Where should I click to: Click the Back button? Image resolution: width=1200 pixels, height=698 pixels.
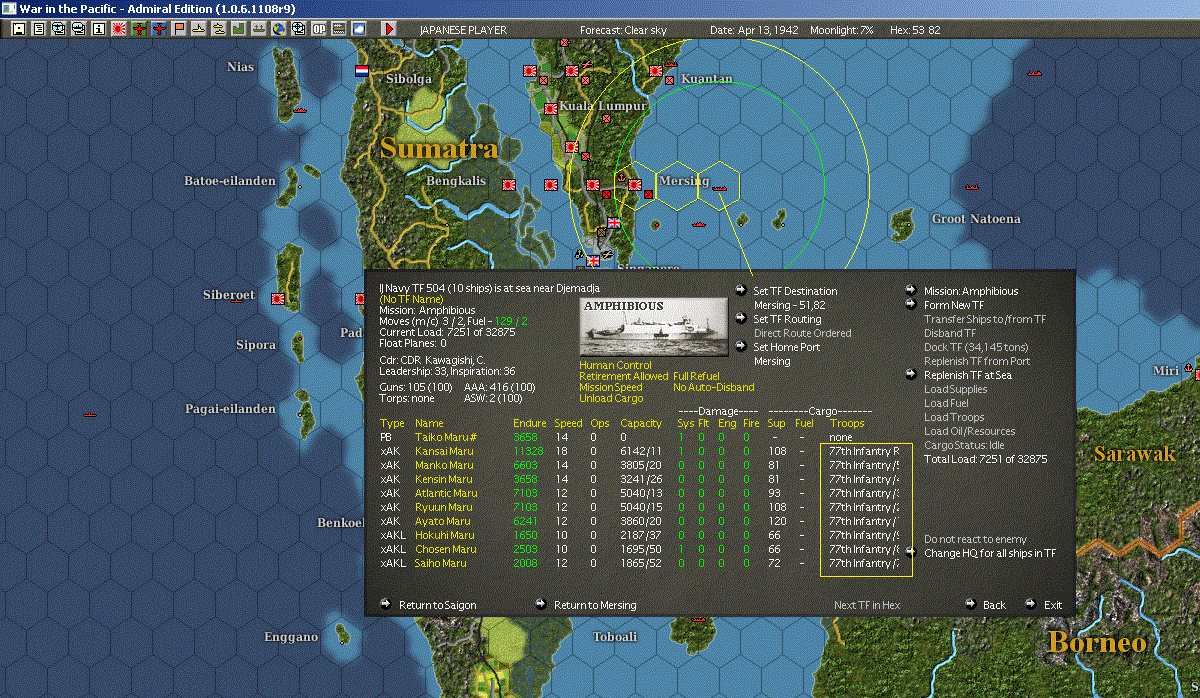[994, 605]
